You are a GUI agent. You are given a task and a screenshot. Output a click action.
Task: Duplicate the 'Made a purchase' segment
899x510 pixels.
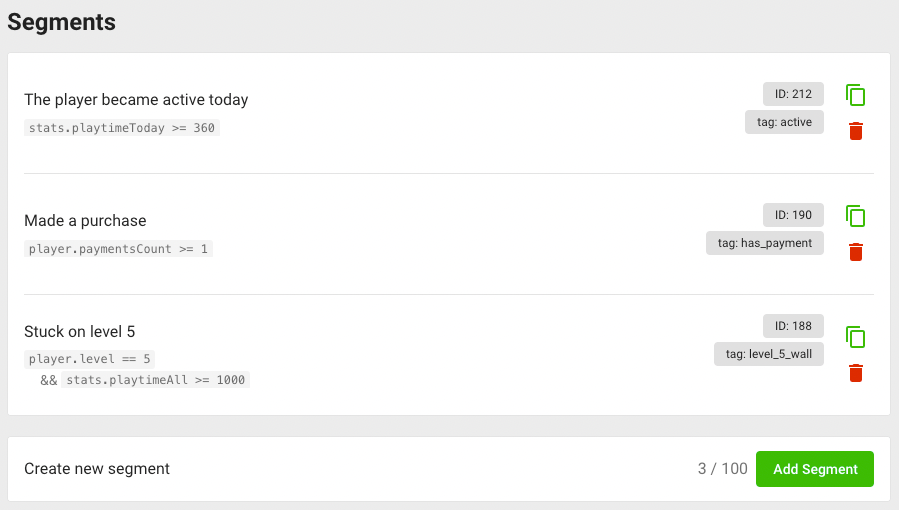855,216
